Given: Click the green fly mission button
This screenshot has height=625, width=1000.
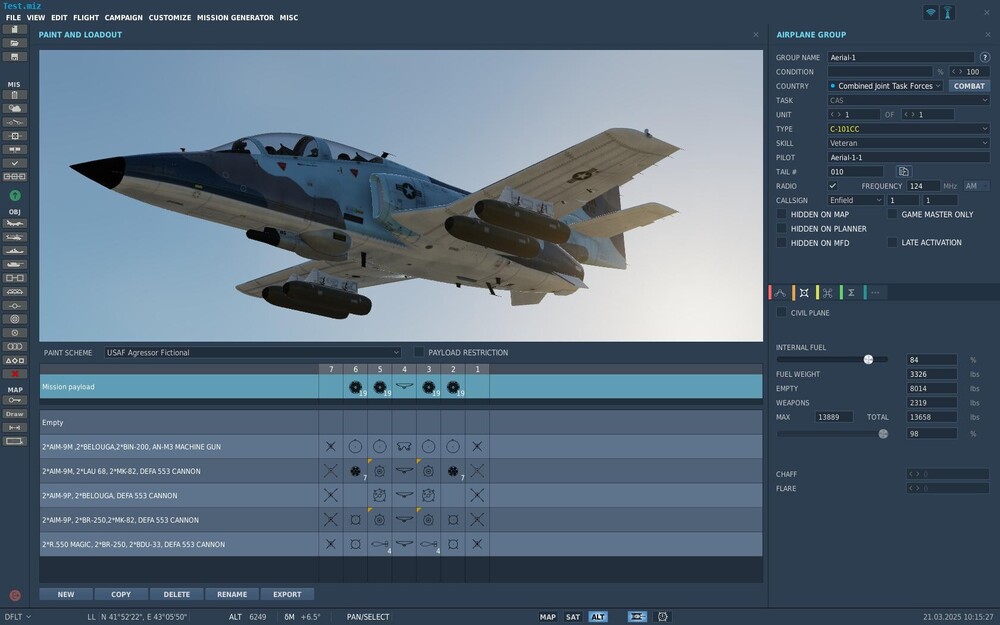Looking at the screenshot, I should (15, 196).
